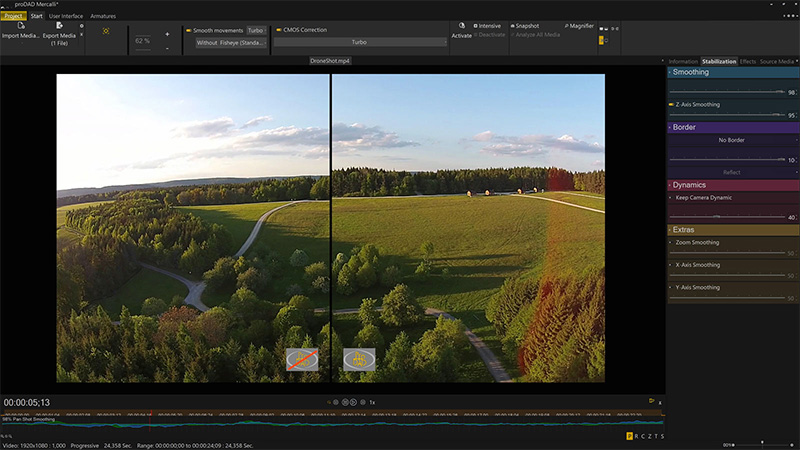Click the Smoothing slider track
Viewport: 800px width, 450px height.
[x=726, y=91]
